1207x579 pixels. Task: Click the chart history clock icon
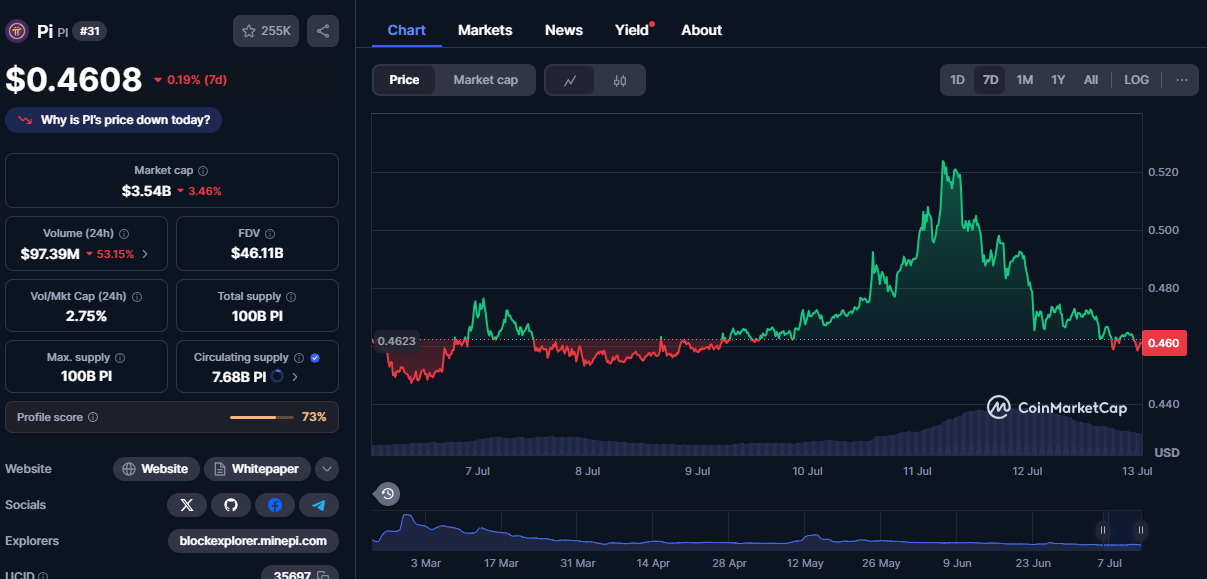coord(388,493)
